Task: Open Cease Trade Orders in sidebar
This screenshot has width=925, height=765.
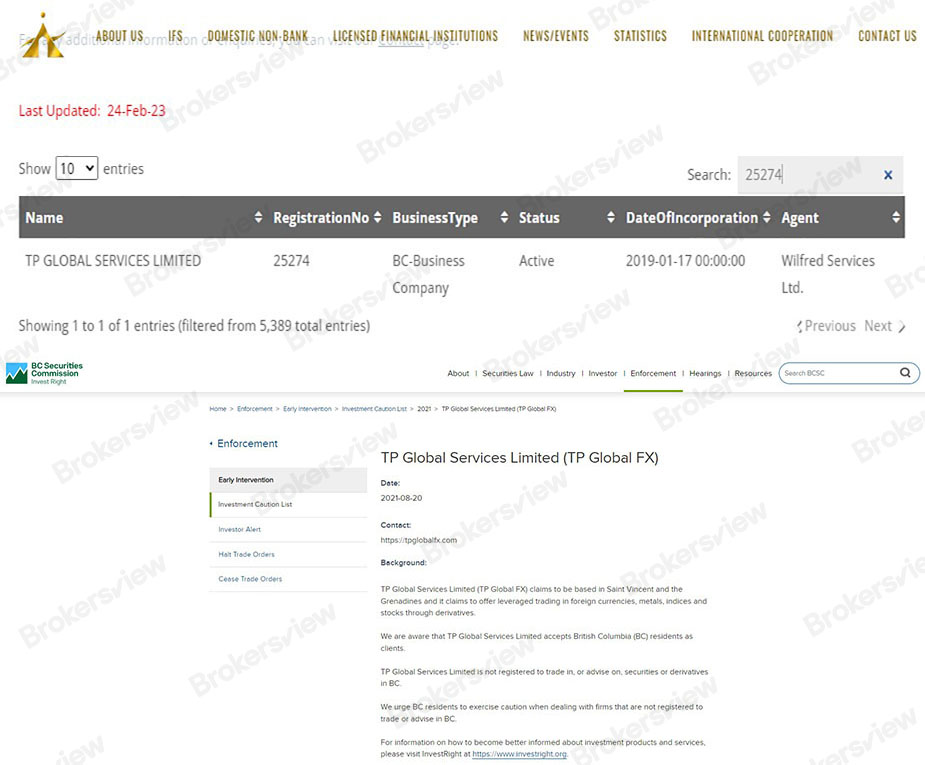Action: (288, 579)
